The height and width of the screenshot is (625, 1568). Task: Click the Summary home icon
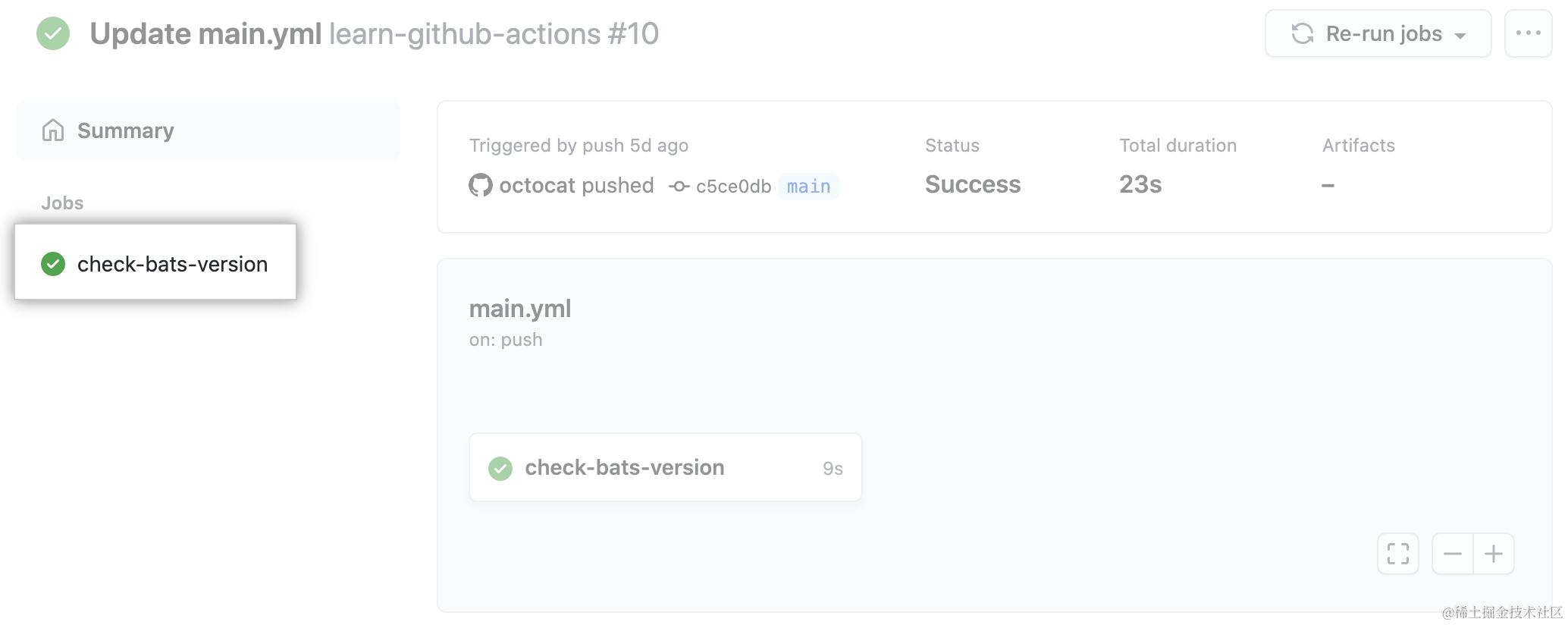[x=53, y=130]
